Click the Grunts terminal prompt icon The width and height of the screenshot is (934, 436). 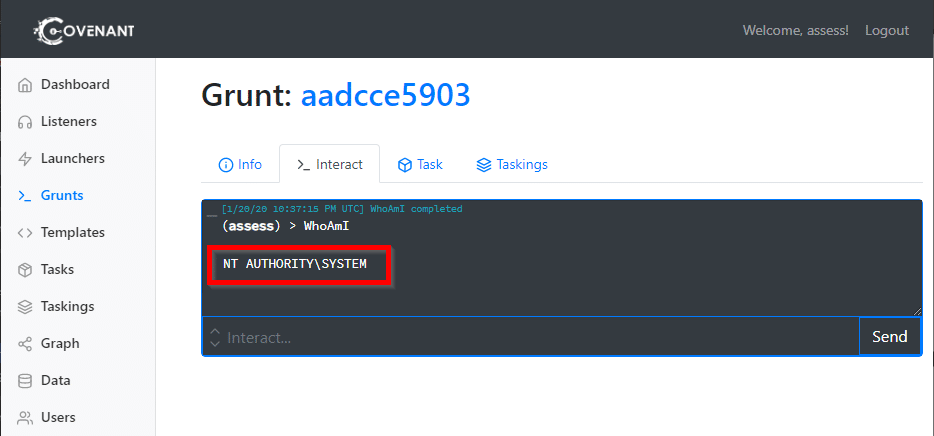click(x=24, y=196)
